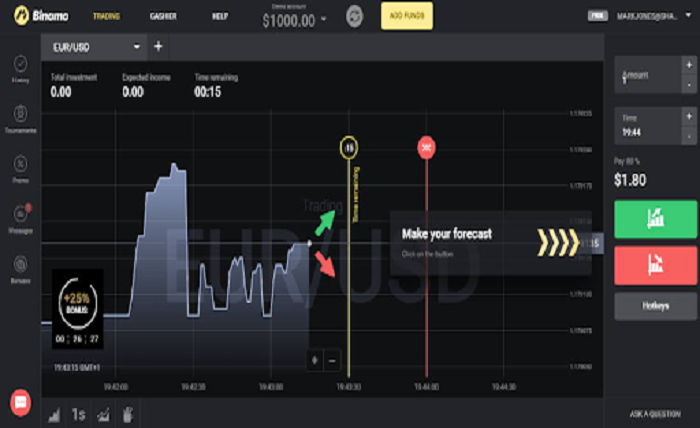Zoom in the chart with plus
Viewport: 700px width, 428px height.
click(x=315, y=360)
